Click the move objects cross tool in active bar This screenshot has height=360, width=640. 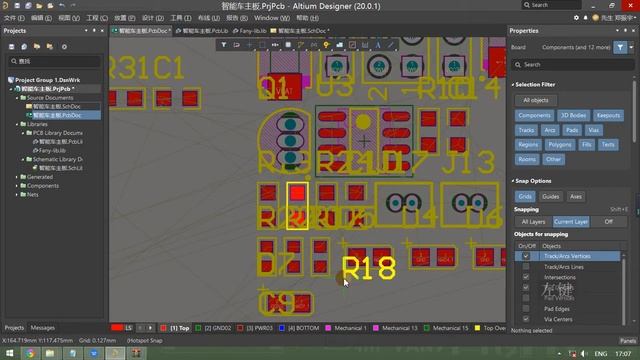[249, 44]
